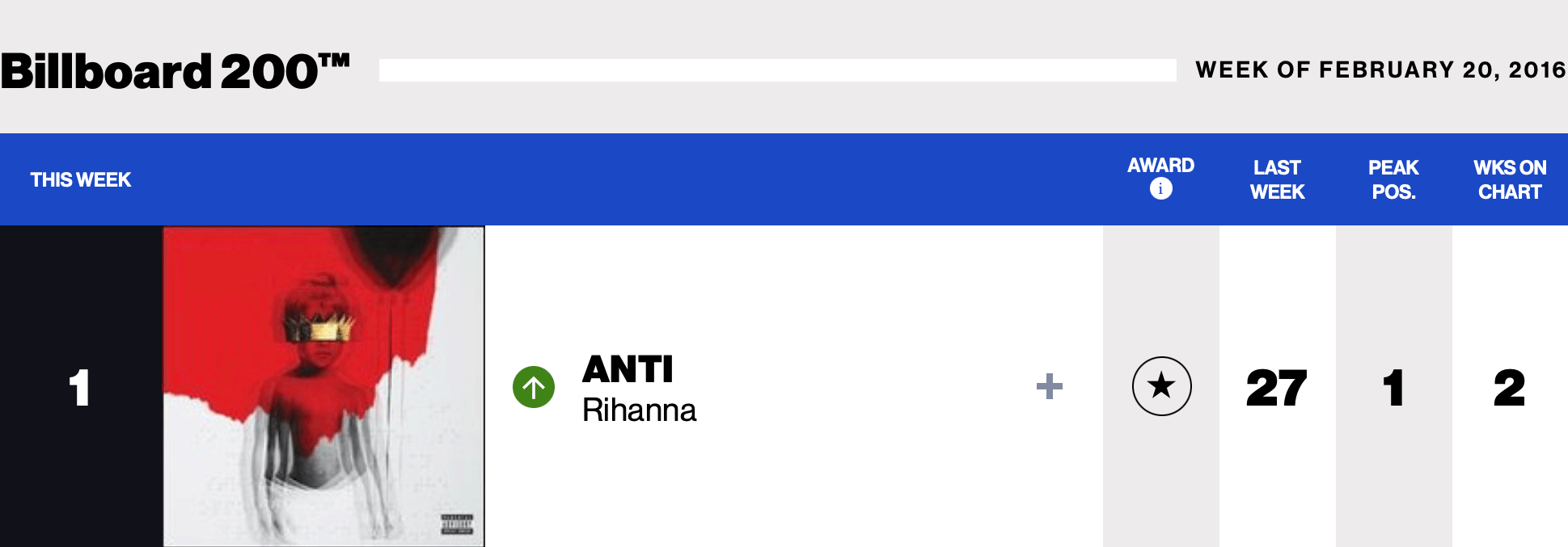
Task: Select the Week of February 20, 2016 date
Action: 1380,70
